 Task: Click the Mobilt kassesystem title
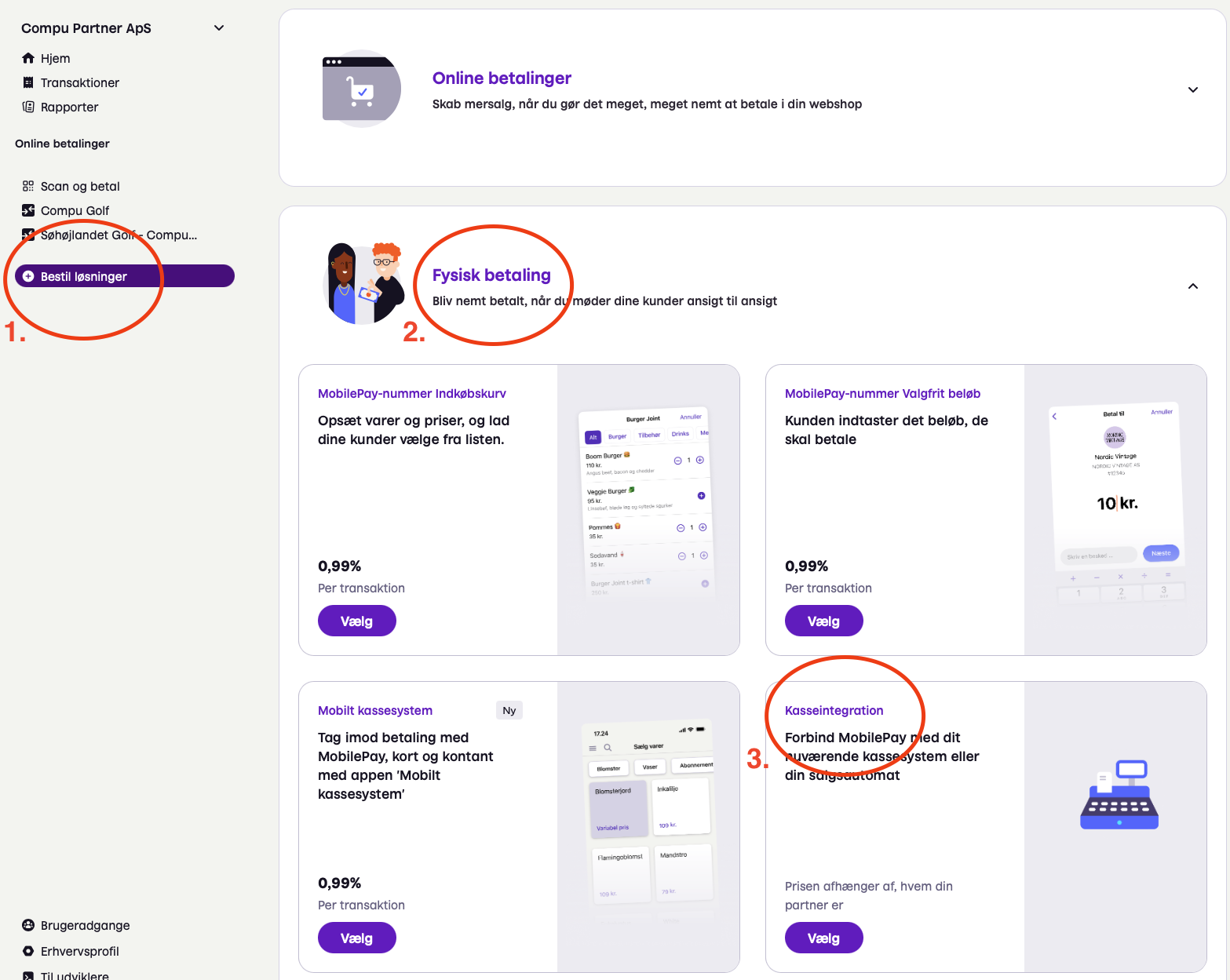coord(375,711)
